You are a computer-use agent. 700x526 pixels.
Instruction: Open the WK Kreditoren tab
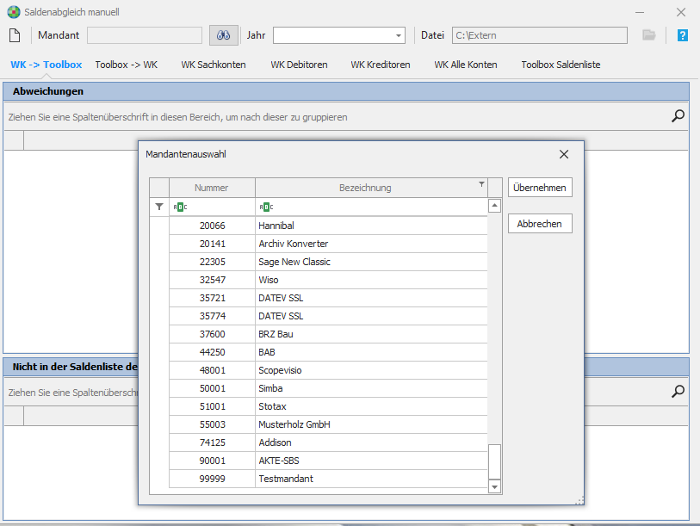click(380, 65)
